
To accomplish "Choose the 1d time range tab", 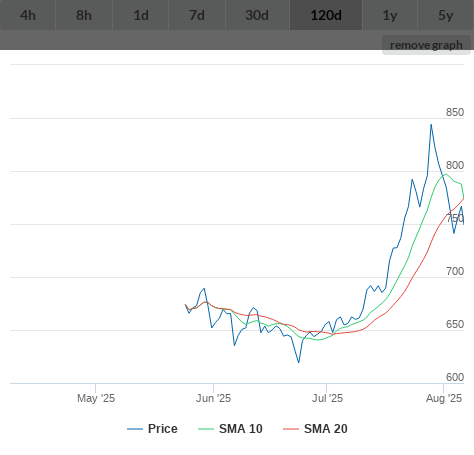I will click(141, 15).
